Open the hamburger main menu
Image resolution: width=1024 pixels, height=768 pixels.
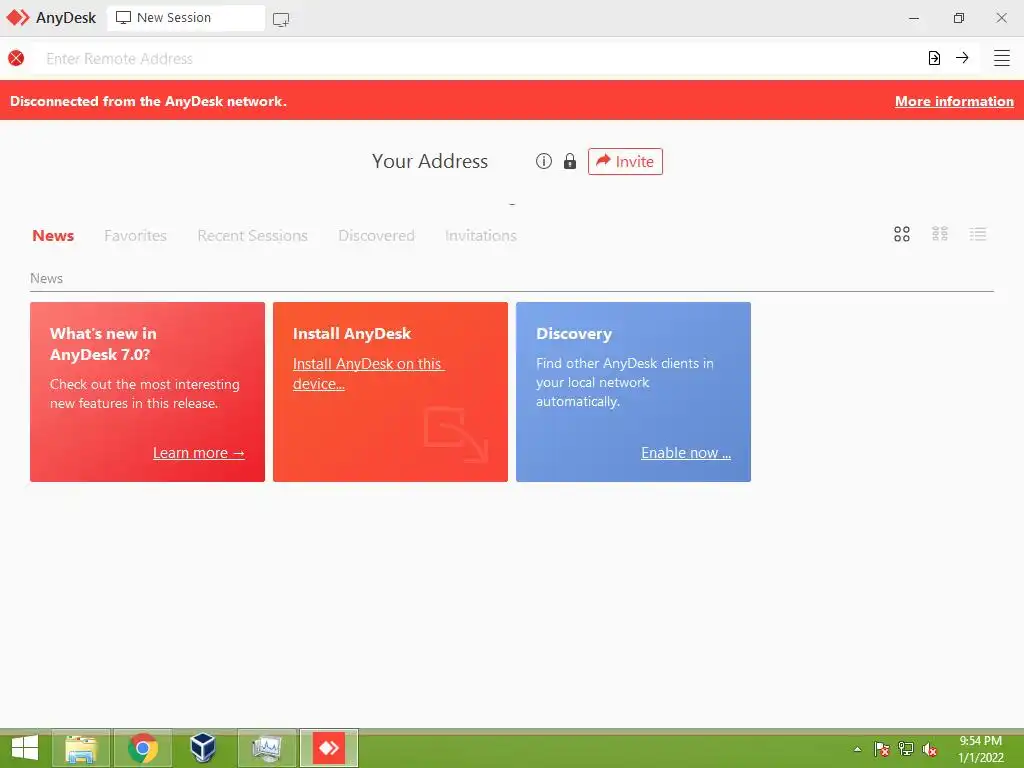pos(1002,58)
